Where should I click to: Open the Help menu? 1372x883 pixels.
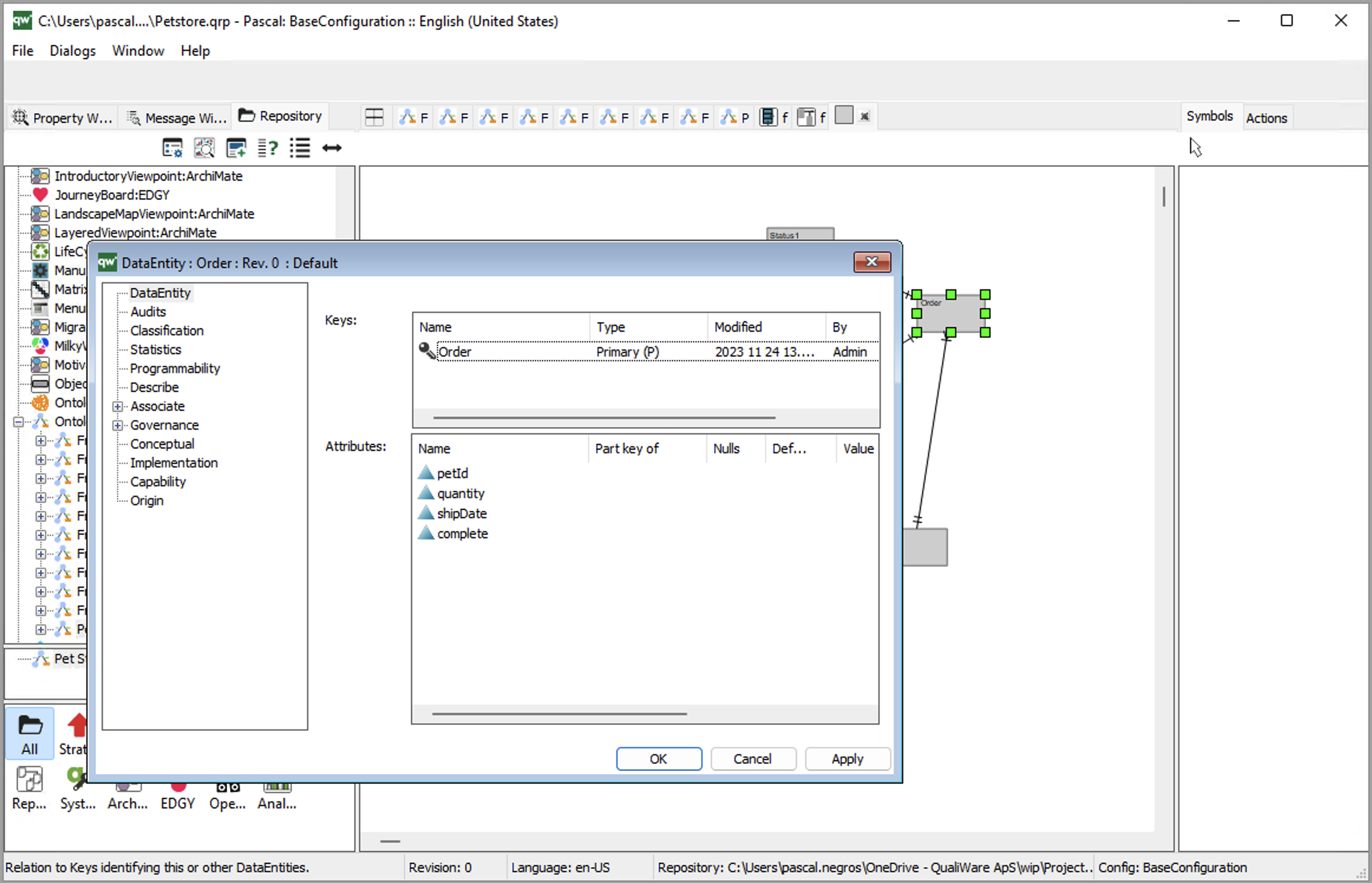(x=195, y=51)
